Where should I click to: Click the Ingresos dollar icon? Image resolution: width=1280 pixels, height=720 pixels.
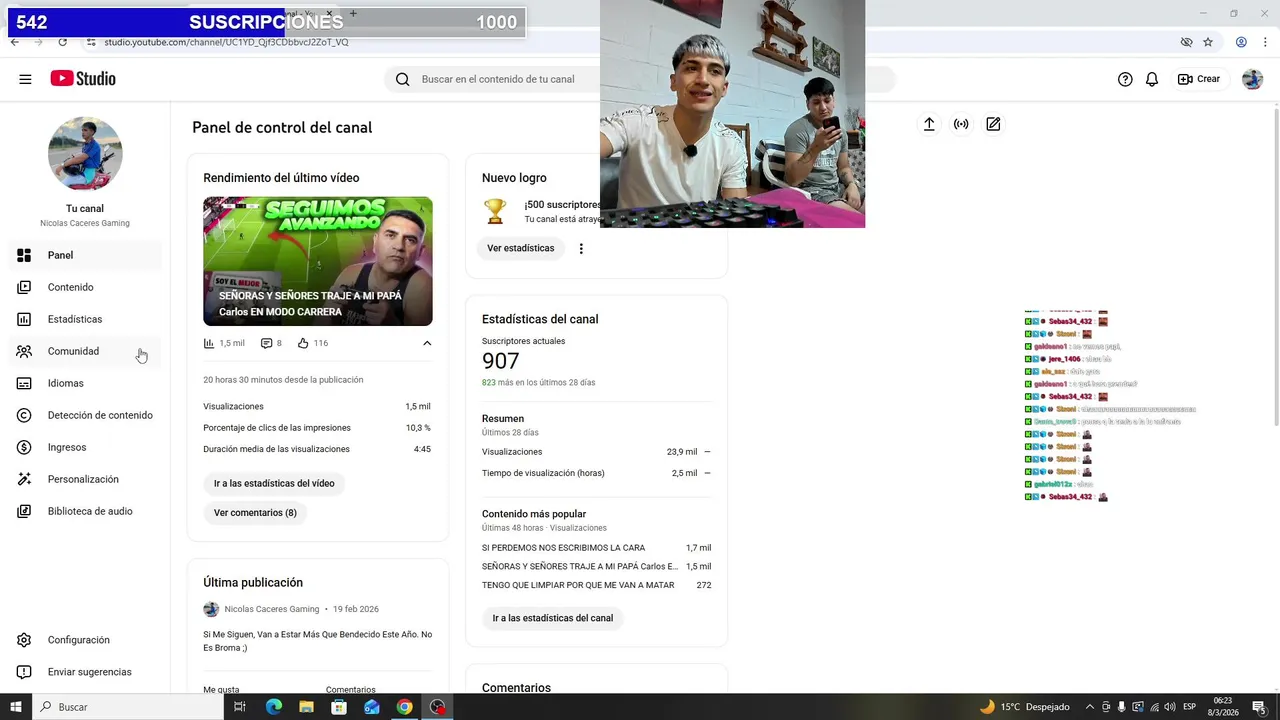[x=25, y=447]
